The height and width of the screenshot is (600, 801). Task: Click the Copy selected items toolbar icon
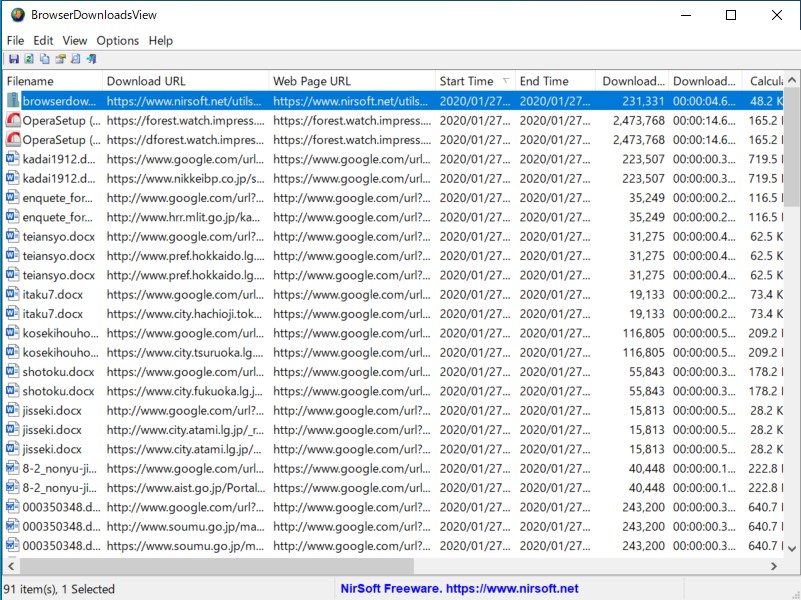[x=44, y=59]
